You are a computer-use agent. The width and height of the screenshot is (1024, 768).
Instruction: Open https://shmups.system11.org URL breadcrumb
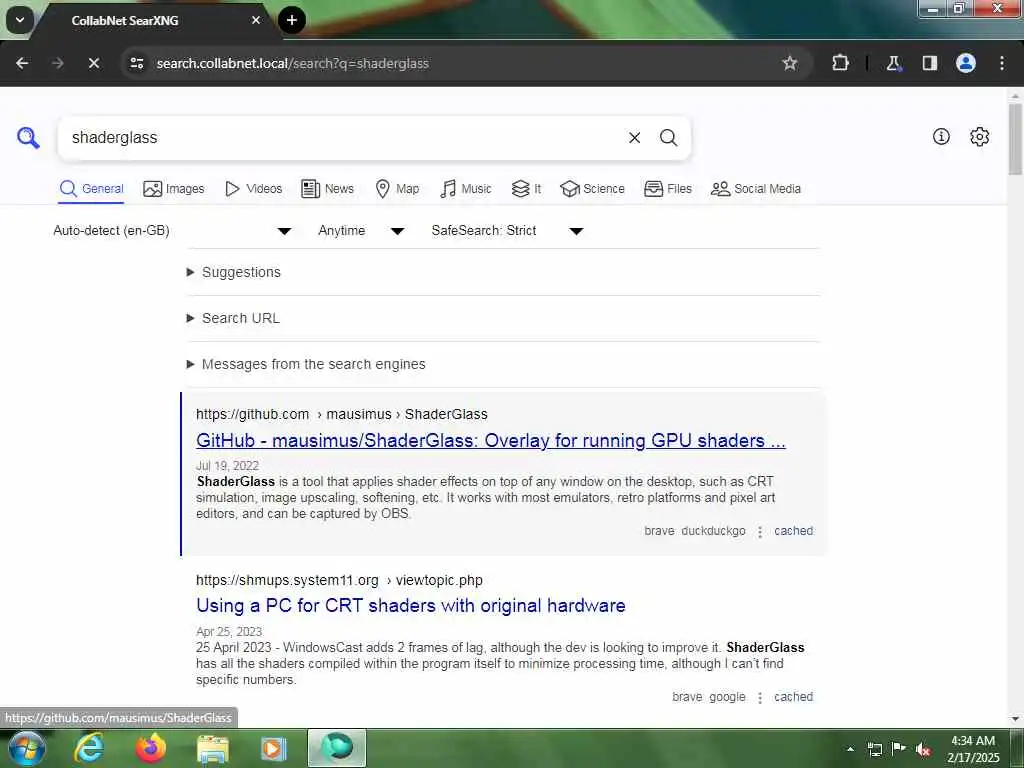(x=339, y=580)
